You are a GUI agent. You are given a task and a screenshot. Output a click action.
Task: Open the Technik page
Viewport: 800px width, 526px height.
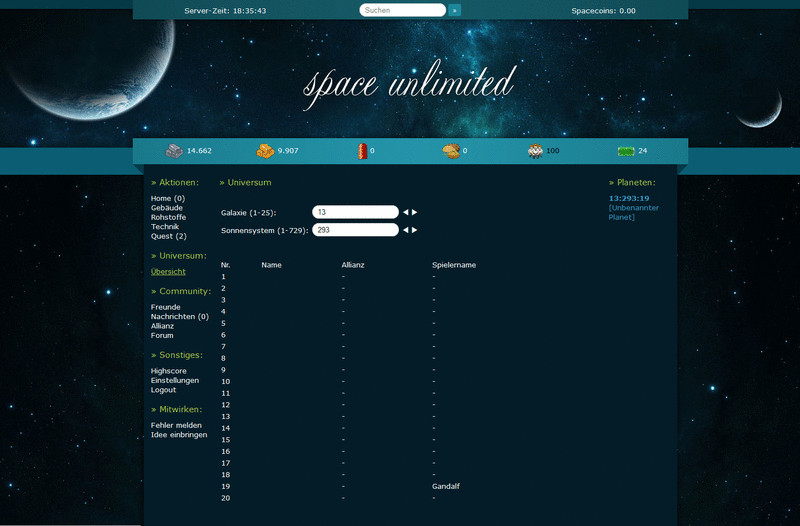165,227
